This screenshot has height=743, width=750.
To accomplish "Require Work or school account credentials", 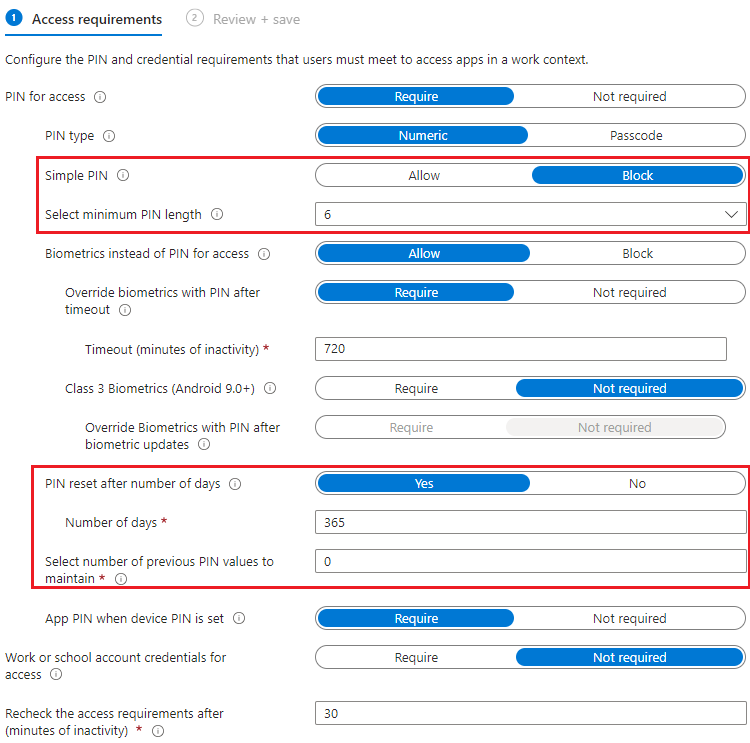I will pos(416,658).
